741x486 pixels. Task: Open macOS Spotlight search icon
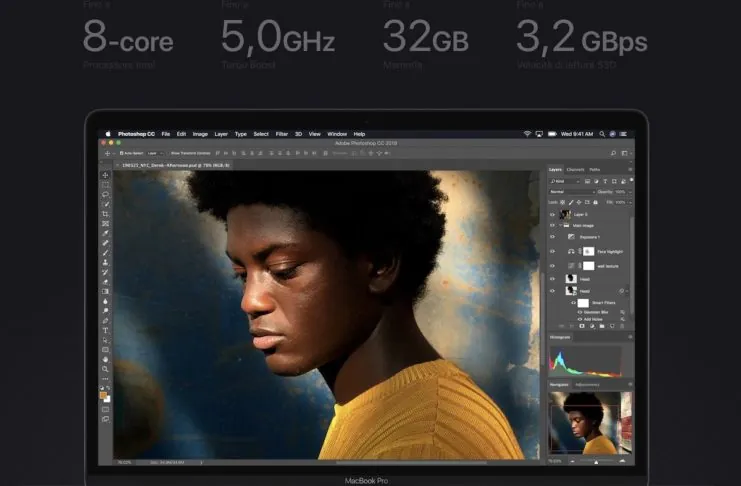click(603, 133)
